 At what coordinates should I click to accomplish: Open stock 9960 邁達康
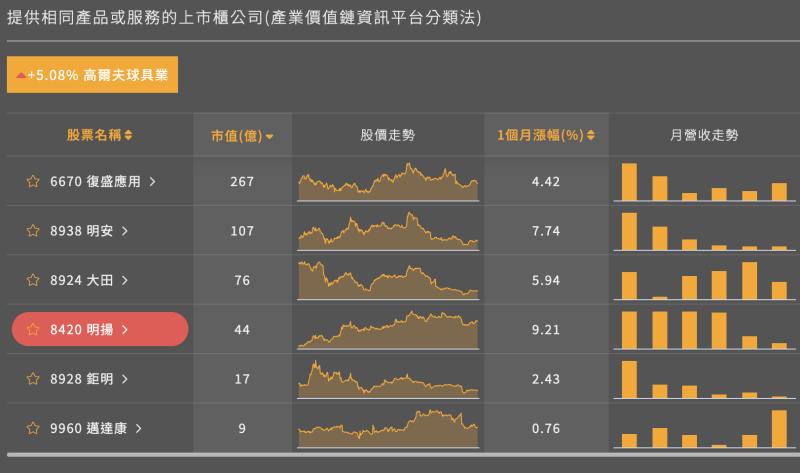pos(88,428)
